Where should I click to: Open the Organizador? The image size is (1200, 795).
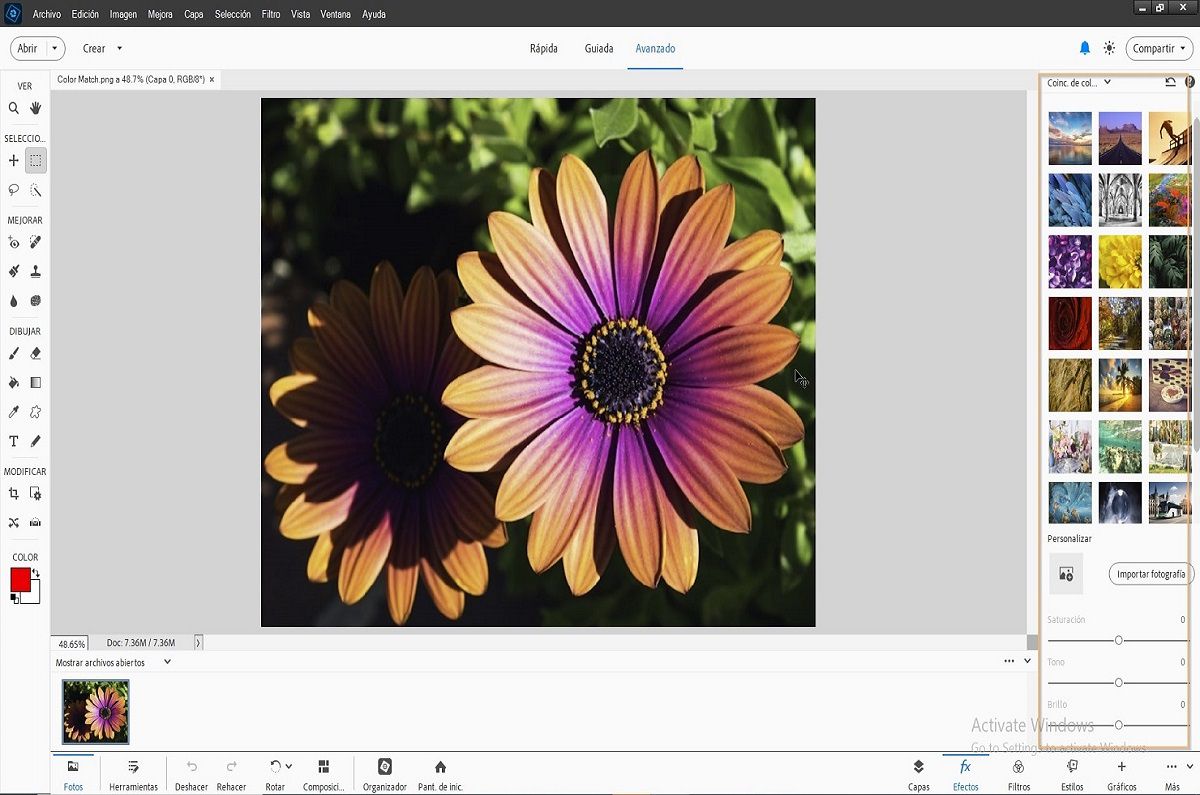click(385, 774)
